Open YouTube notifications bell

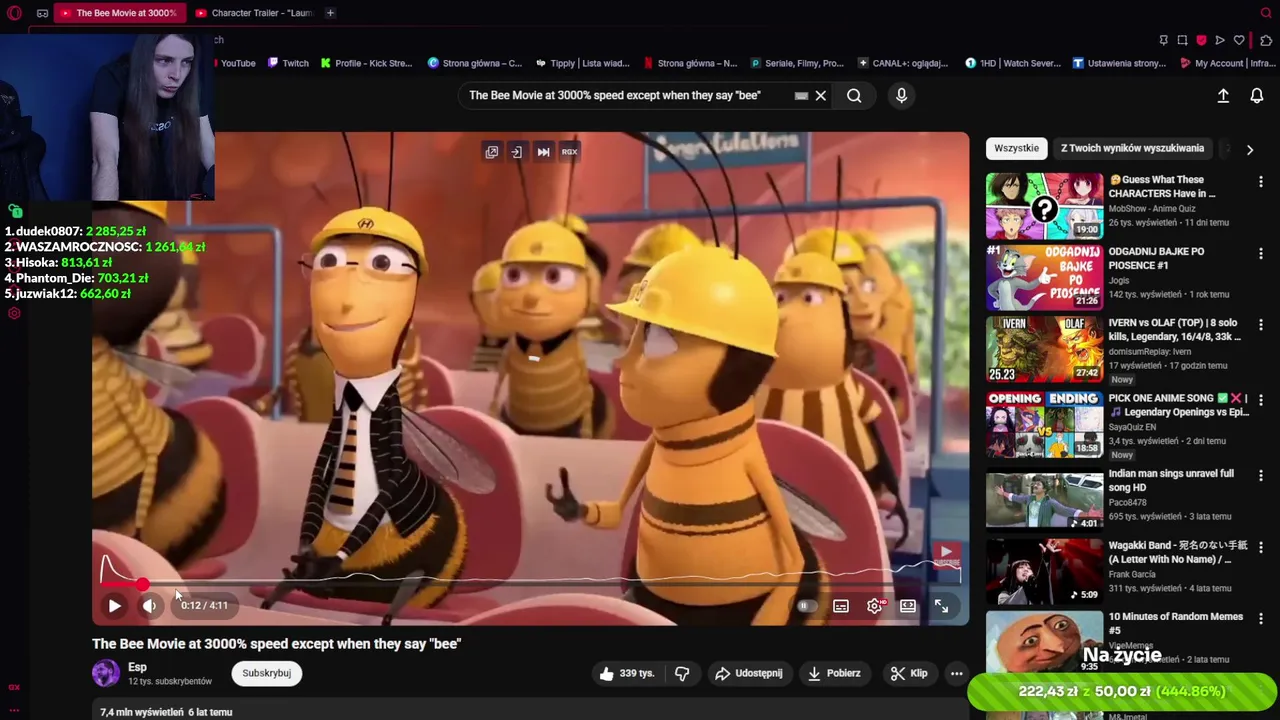coord(1257,96)
